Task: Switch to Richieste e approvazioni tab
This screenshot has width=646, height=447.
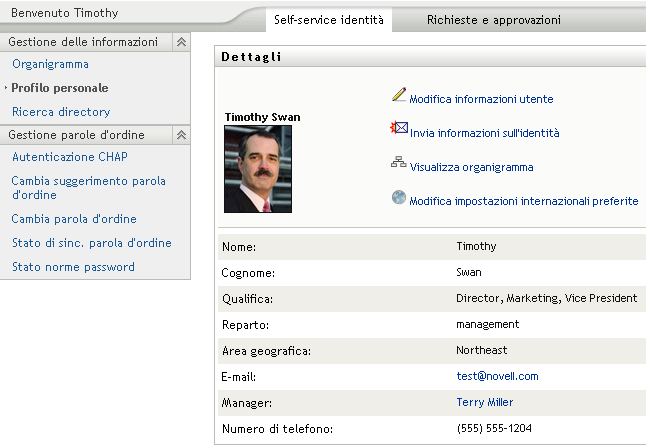Action: coord(493,19)
